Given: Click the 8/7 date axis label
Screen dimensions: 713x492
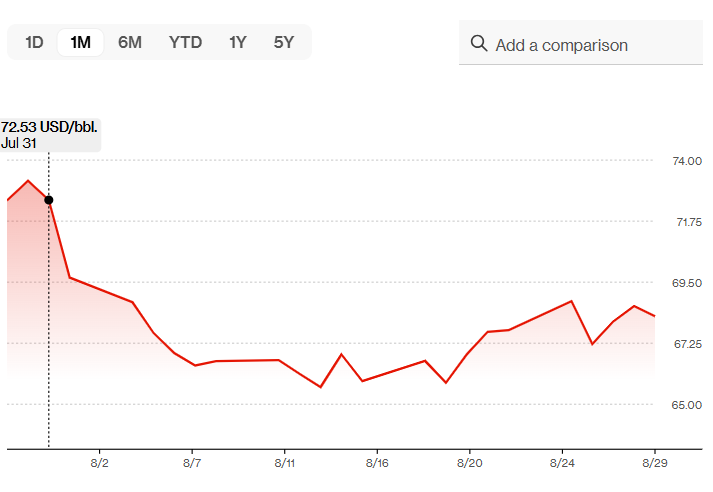Looking at the screenshot, I should 192,464.
